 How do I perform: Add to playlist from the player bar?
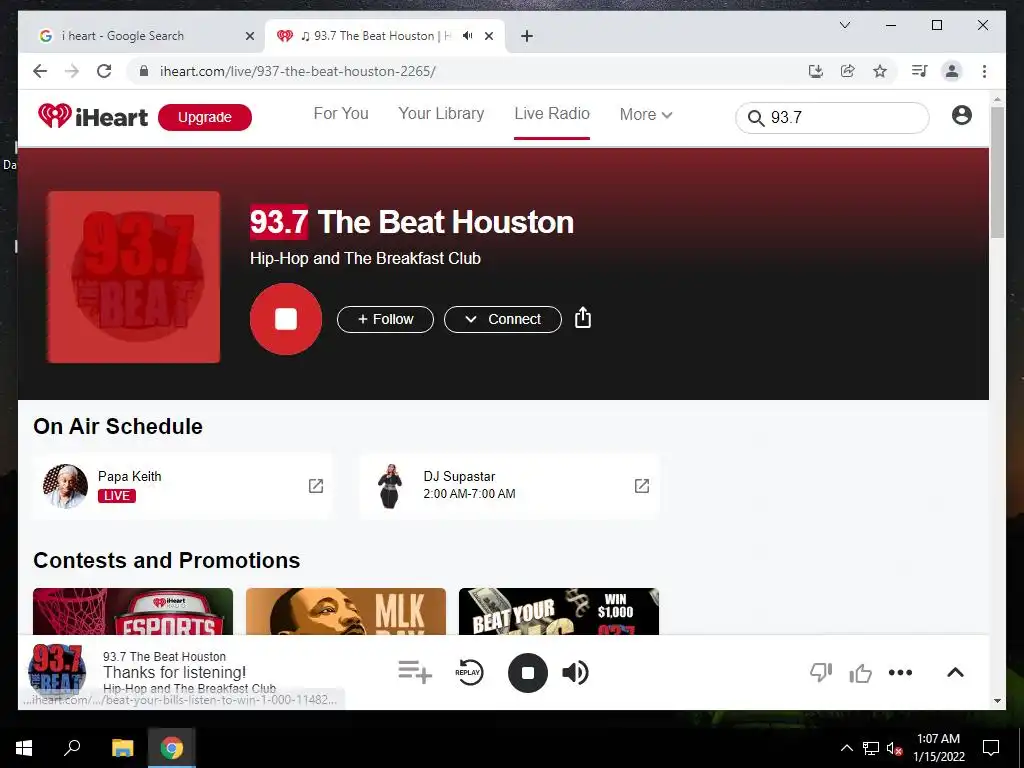point(415,672)
